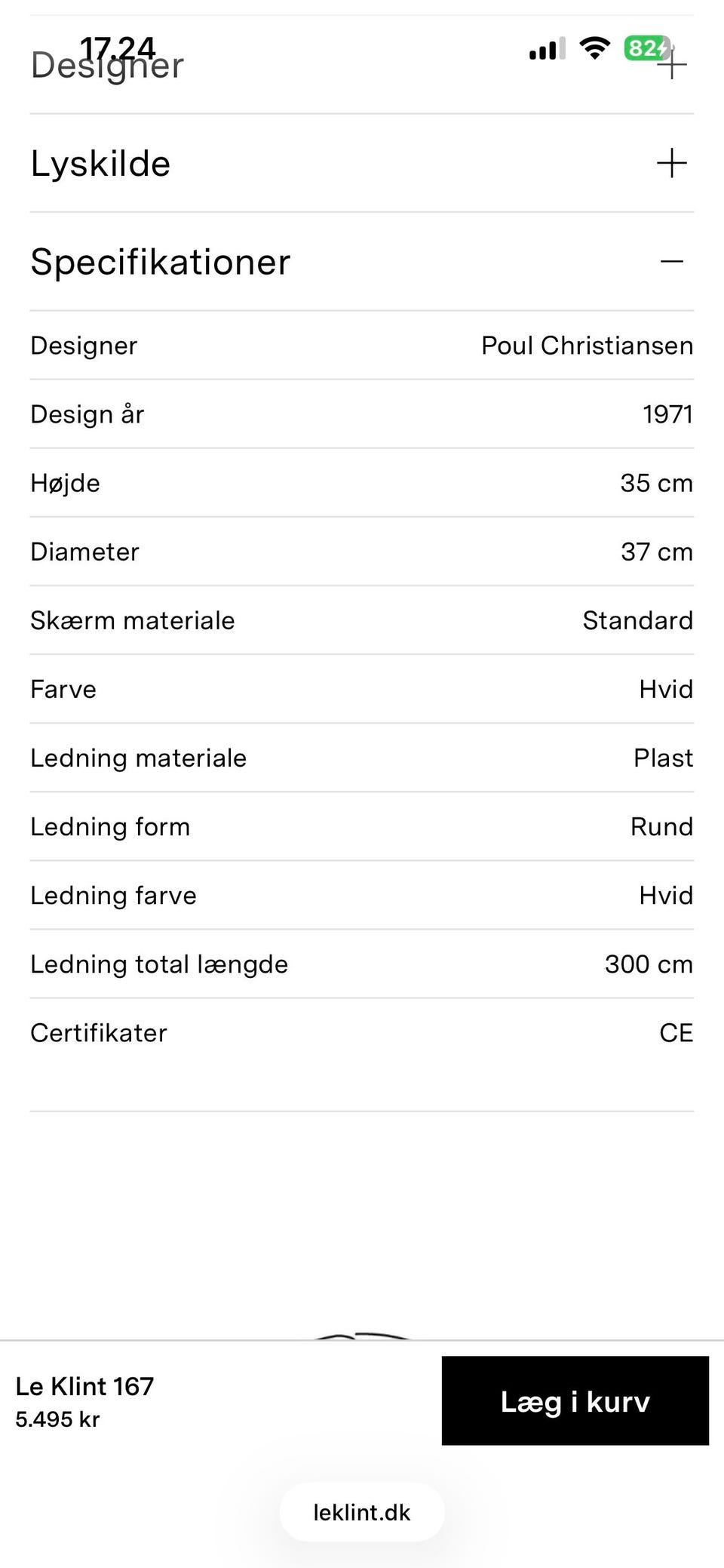Toggle the Specifikationer accordion heading
The height and width of the screenshot is (1568, 724).
[161, 262]
